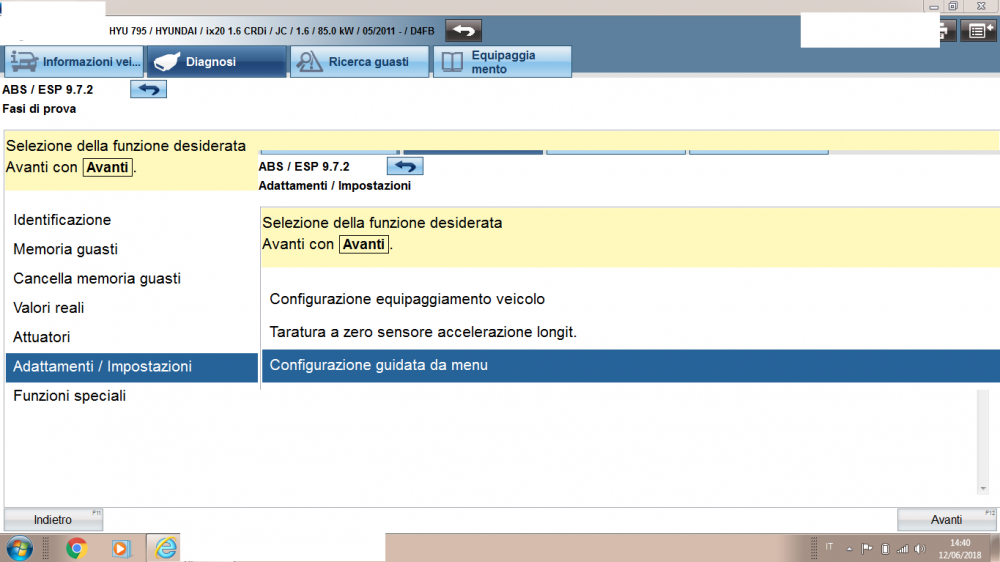This screenshot has width=1000, height=562.
Task: Click the IT language indicator
Action: (829, 547)
